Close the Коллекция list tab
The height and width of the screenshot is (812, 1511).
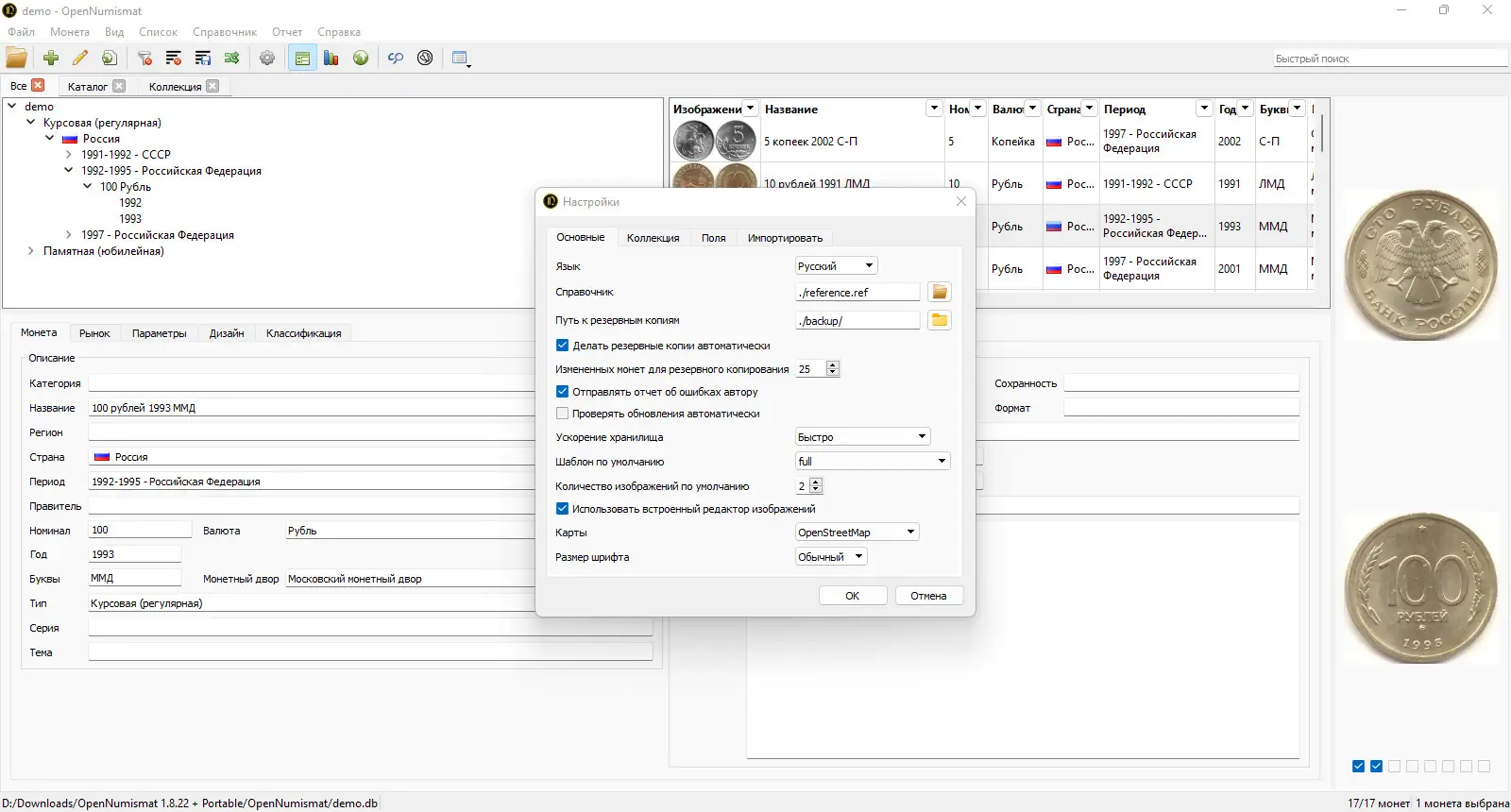pos(212,86)
